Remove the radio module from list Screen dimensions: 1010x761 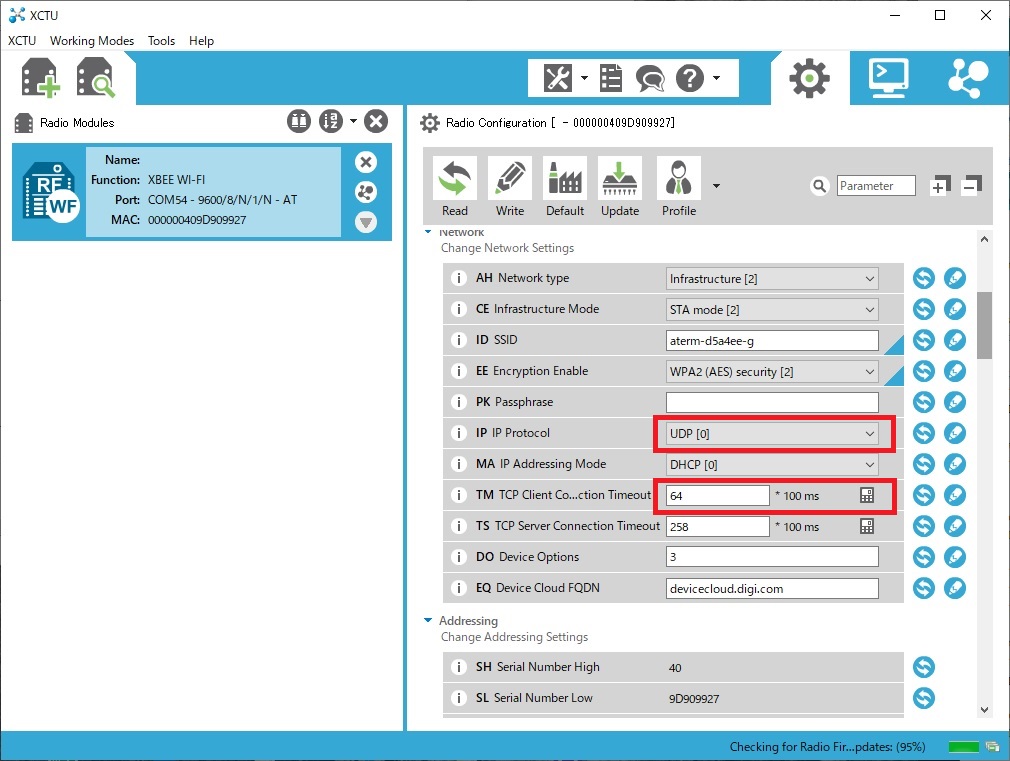pos(366,162)
